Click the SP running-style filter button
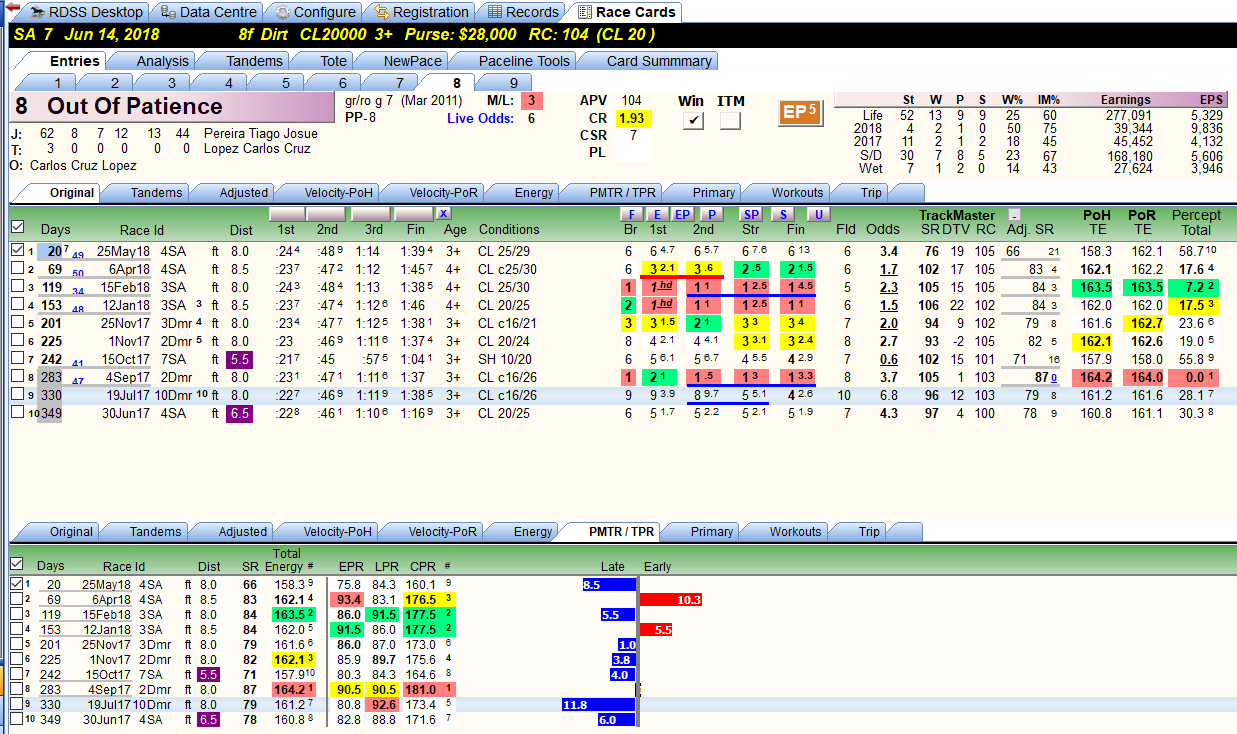The image size is (1237, 734). coord(751,214)
